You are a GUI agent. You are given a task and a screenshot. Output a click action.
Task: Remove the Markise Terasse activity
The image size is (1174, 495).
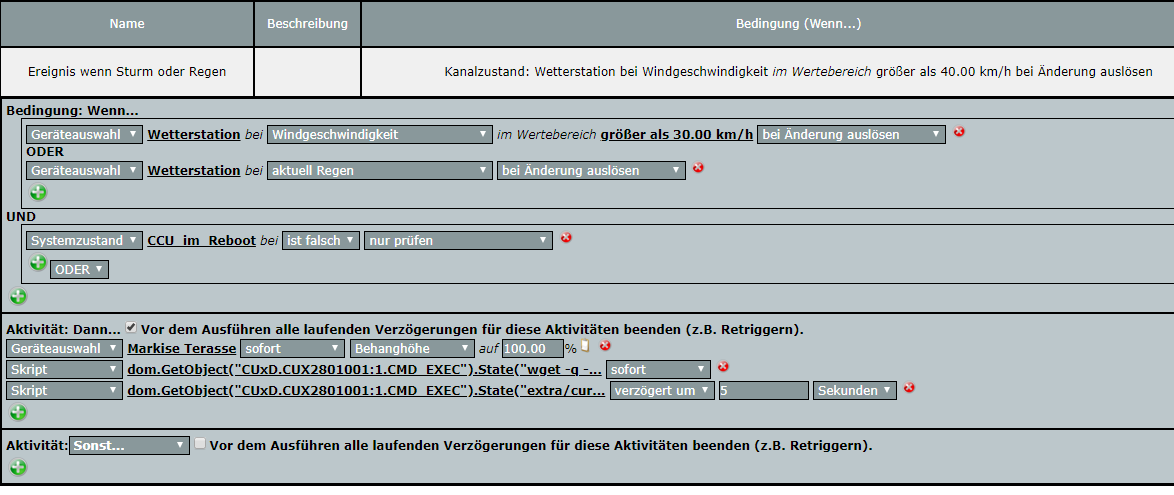605,346
